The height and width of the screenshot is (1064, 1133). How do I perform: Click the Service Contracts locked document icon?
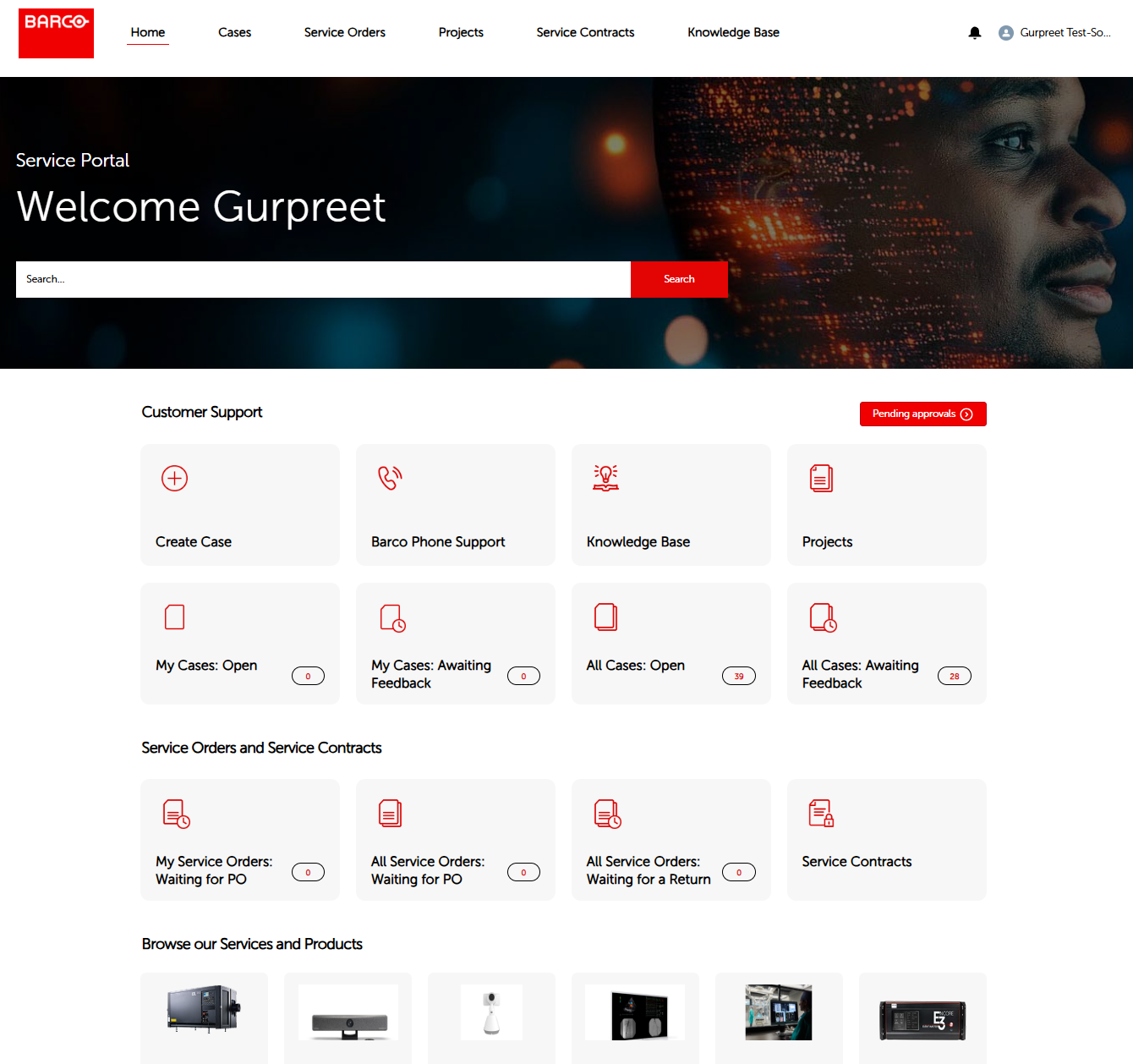click(x=821, y=814)
